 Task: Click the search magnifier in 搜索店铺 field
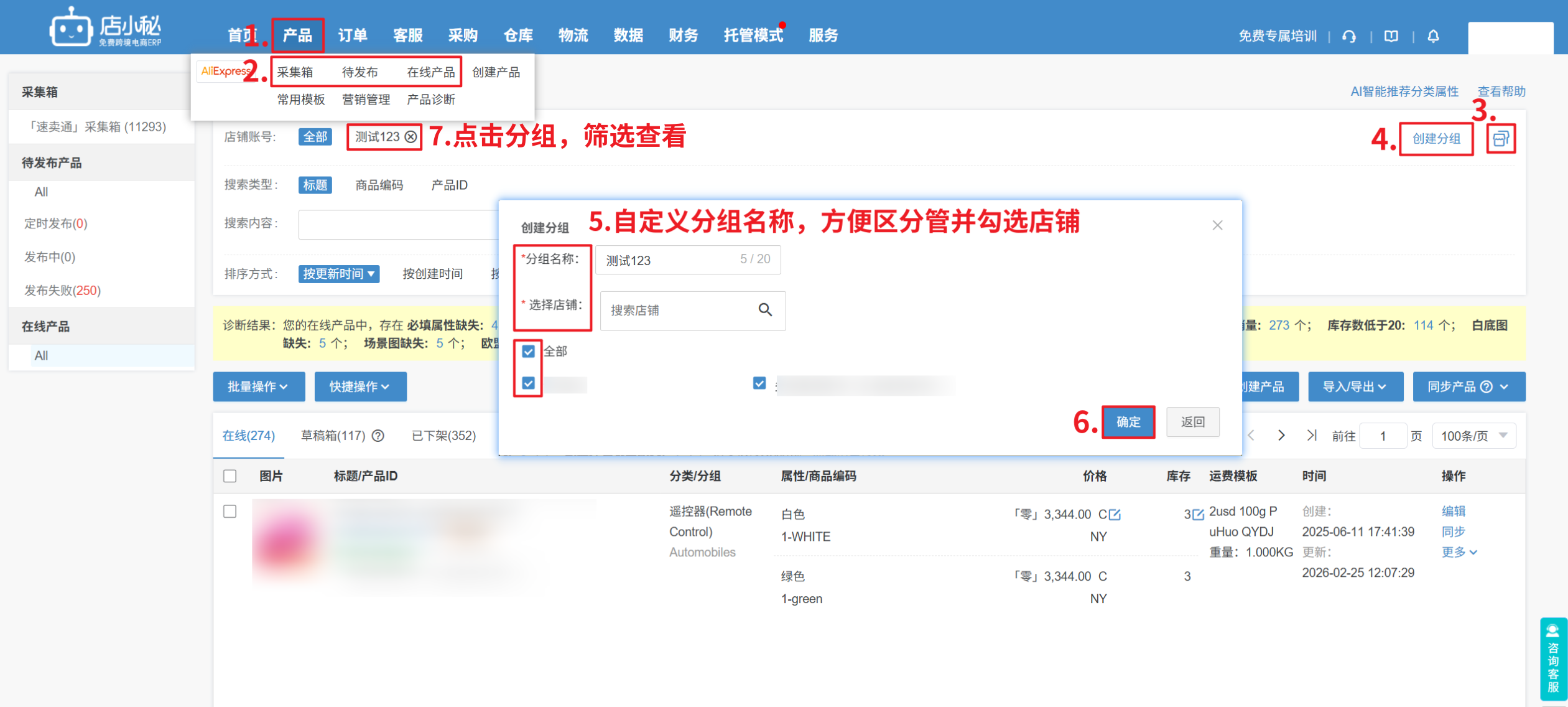pos(765,309)
